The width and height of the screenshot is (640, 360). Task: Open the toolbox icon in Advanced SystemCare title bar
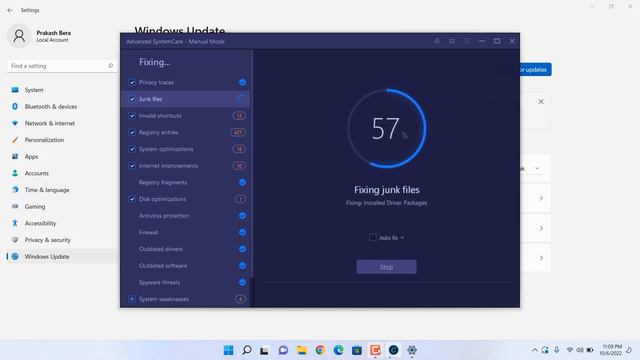pos(452,41)
